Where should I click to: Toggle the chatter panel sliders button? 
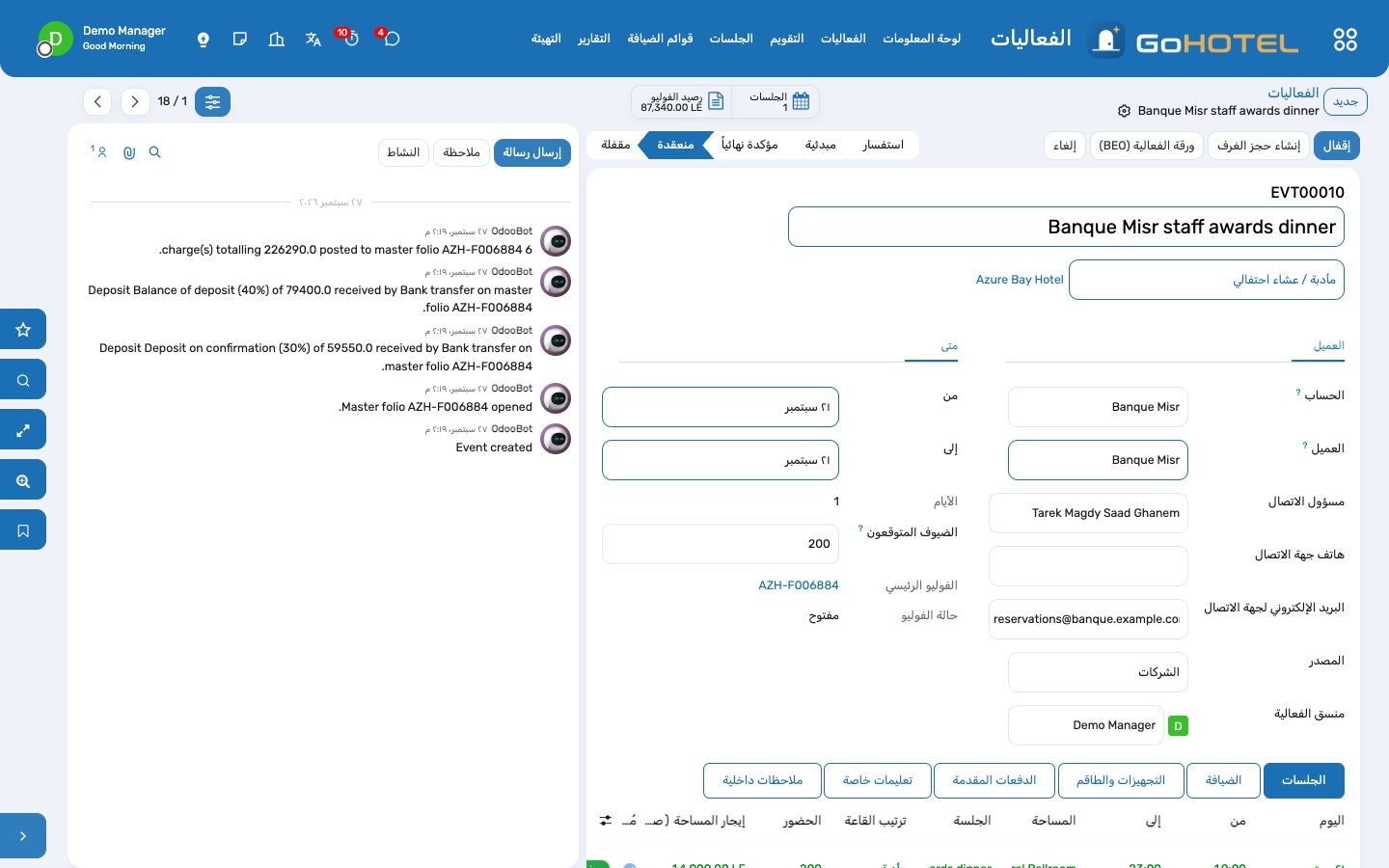coord(212,101)
